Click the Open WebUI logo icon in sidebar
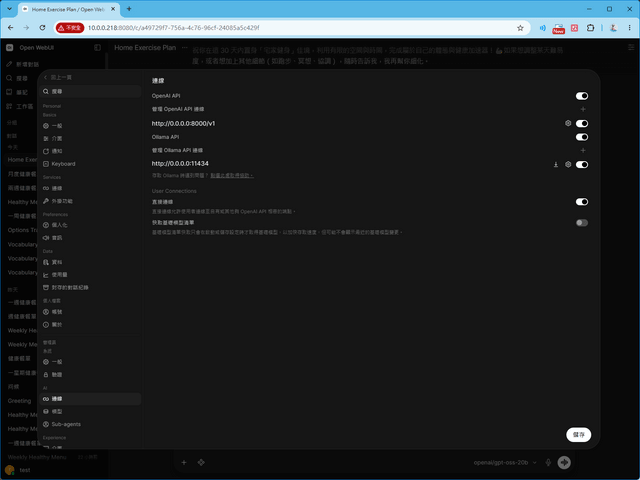 click(x=9, y=48)
